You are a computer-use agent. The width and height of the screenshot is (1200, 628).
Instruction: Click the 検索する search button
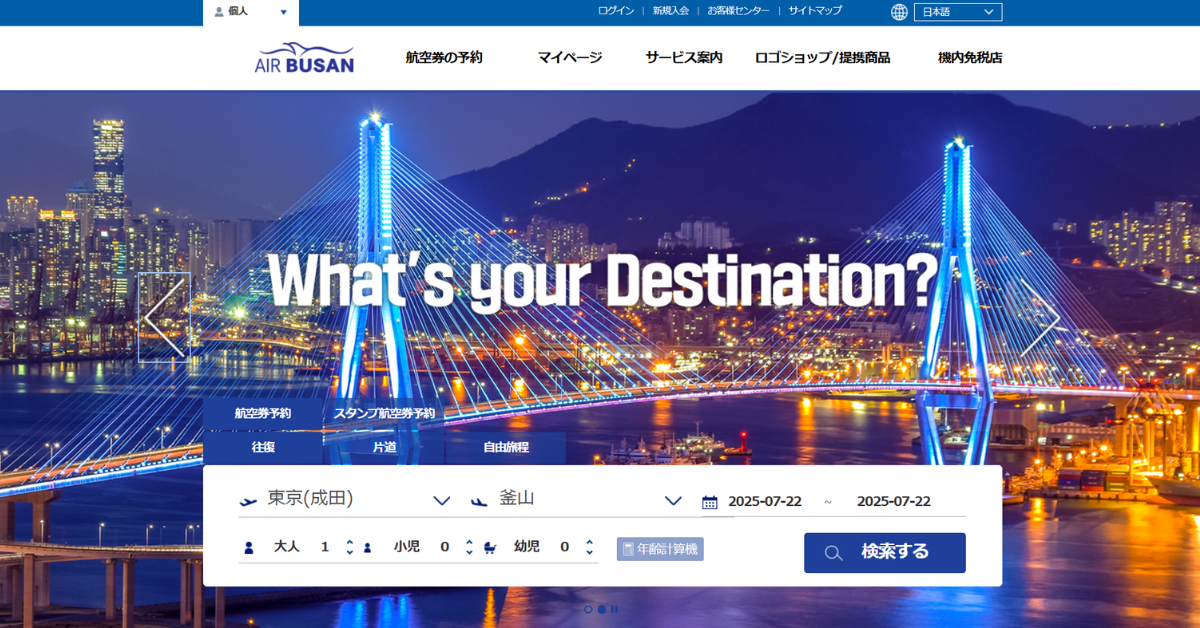[x=885, y=552]
